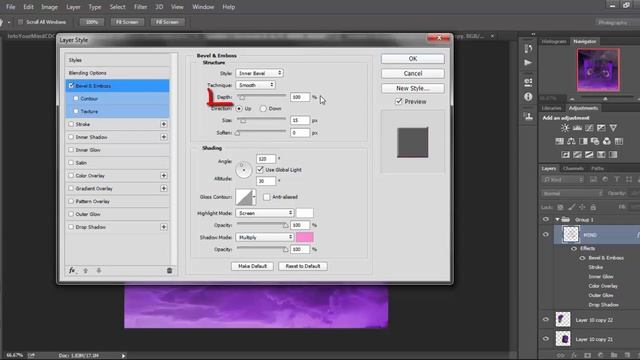
Task: Add an Exposure adjustment
Action: [x=601, y=128]
